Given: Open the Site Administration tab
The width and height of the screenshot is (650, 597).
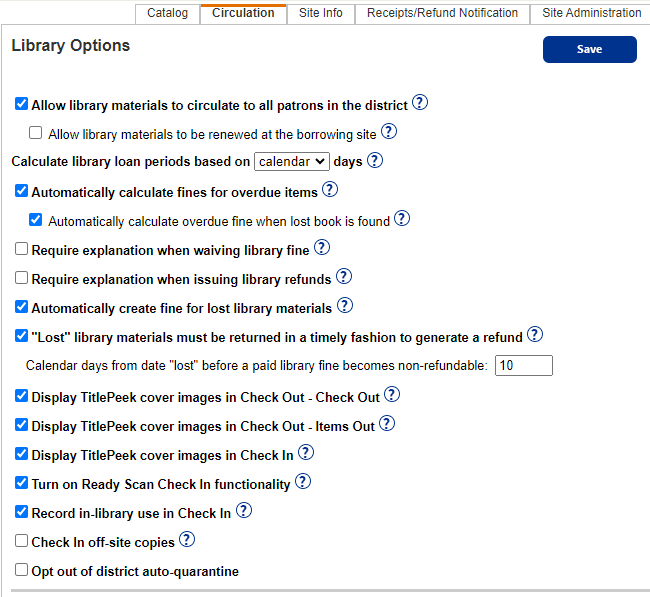Looking at the screenshot, I should coord(591,13).
